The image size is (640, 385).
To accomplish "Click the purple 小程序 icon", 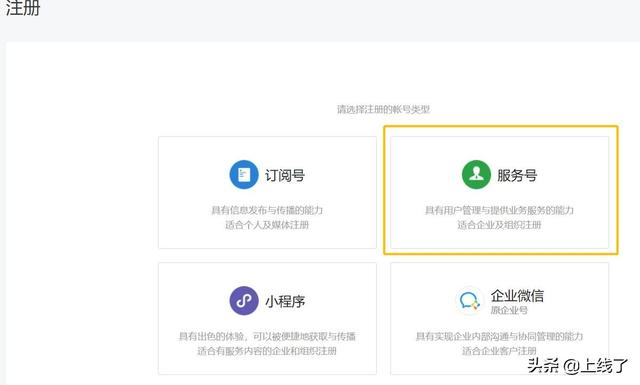I will [244, 301].
